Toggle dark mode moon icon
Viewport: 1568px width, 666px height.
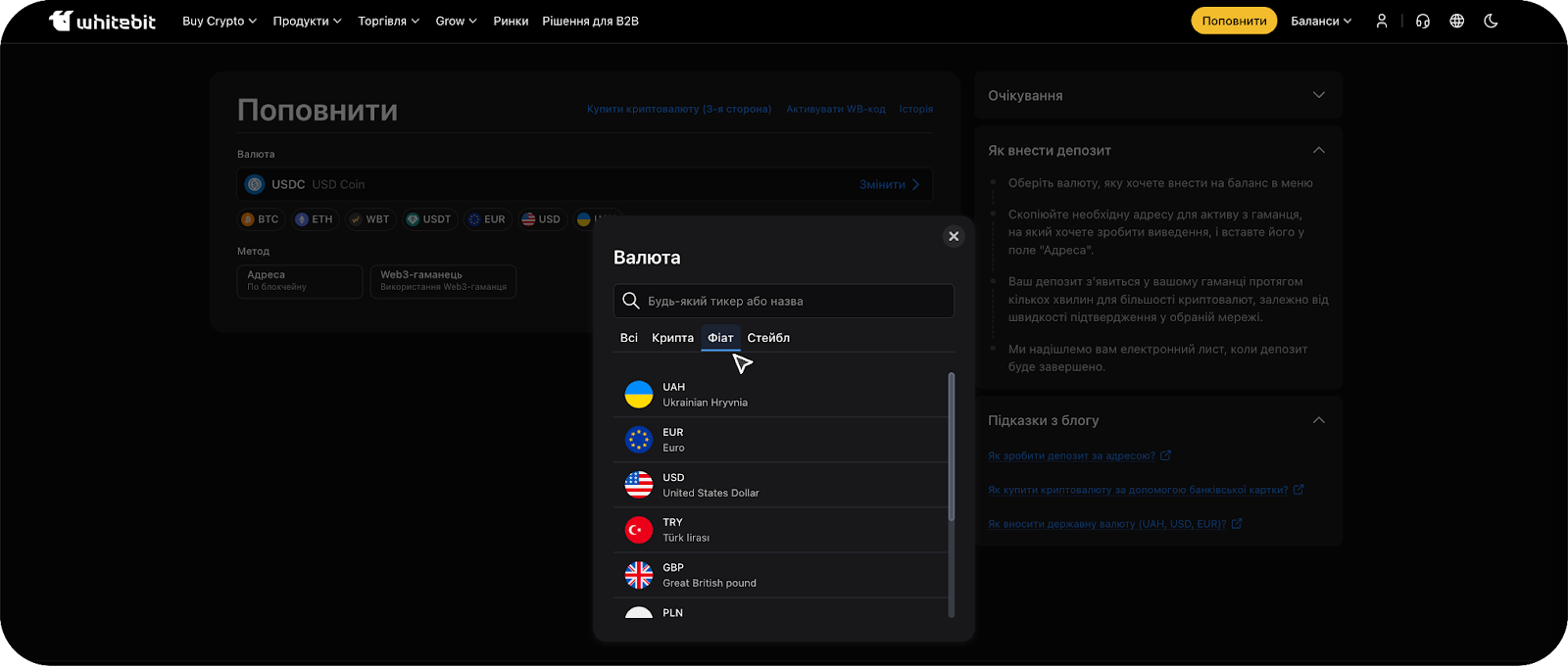click(1492, 21)
